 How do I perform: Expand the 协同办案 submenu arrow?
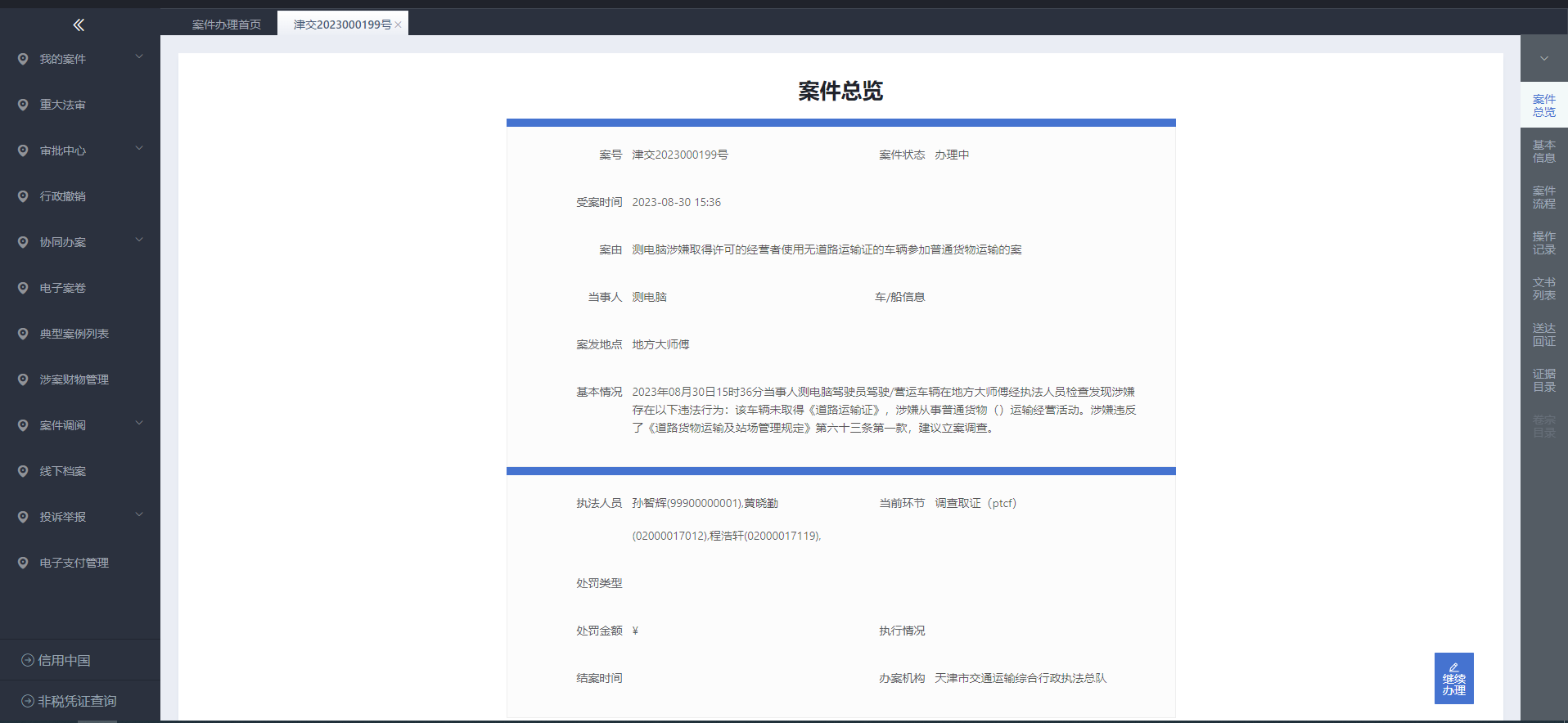point(139,240)
